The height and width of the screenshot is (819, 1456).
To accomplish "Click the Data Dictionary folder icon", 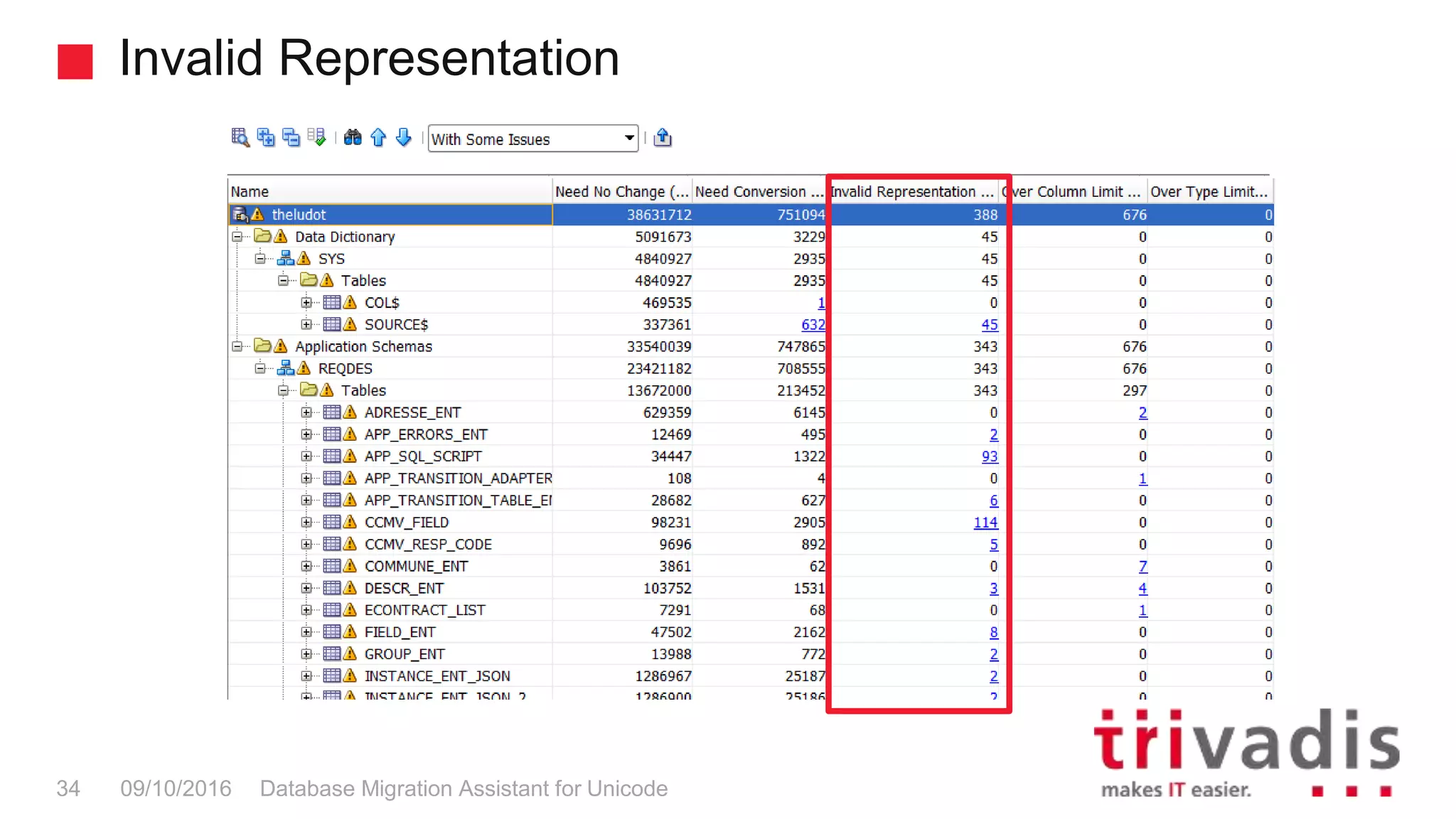I will click(262, 236).
